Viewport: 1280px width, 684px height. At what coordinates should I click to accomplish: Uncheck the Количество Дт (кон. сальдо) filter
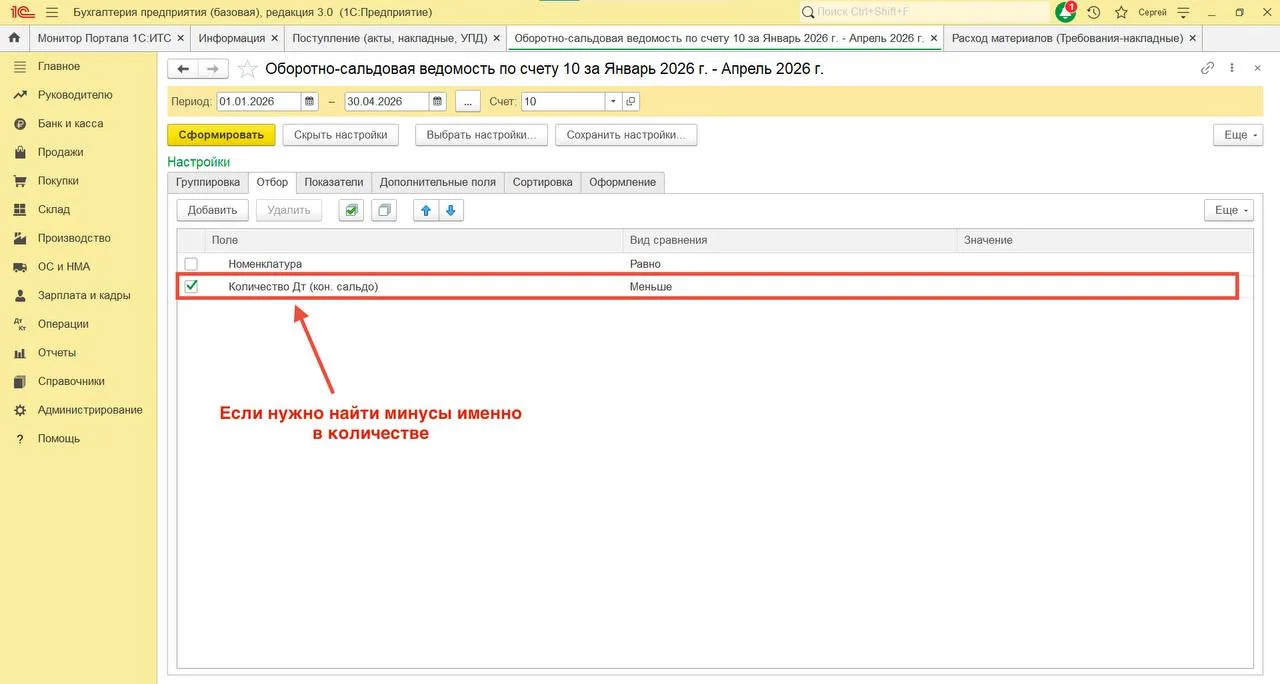tap(191, 286)
